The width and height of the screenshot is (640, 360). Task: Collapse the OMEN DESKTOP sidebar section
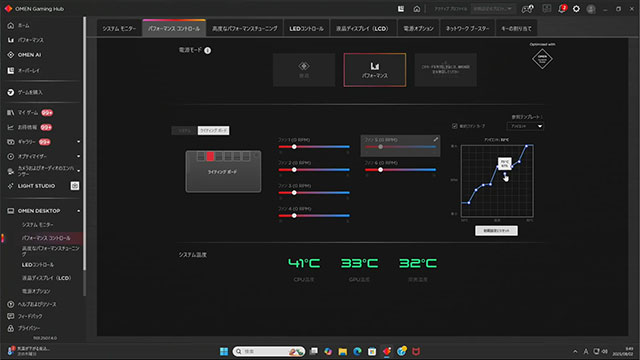[79, 211]
